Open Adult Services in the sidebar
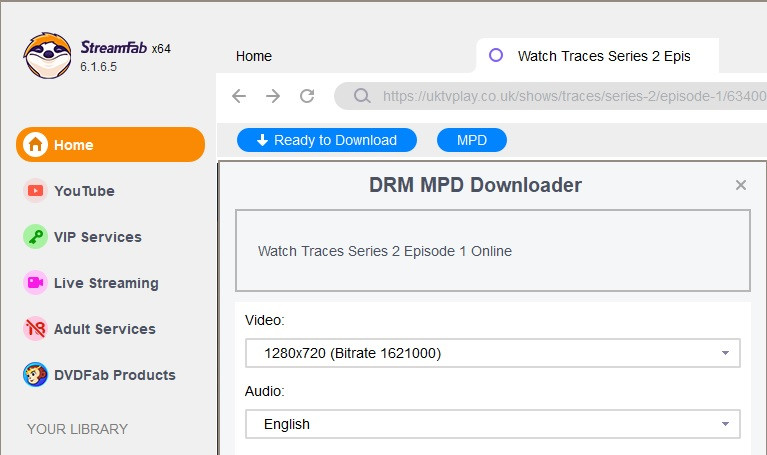This screenshot has width=767, height=455. tap(105, 329)
